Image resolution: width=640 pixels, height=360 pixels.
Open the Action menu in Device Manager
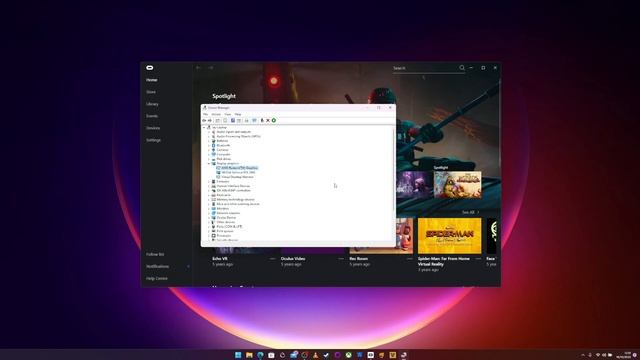pyautogui.click(x=216, y=114)
